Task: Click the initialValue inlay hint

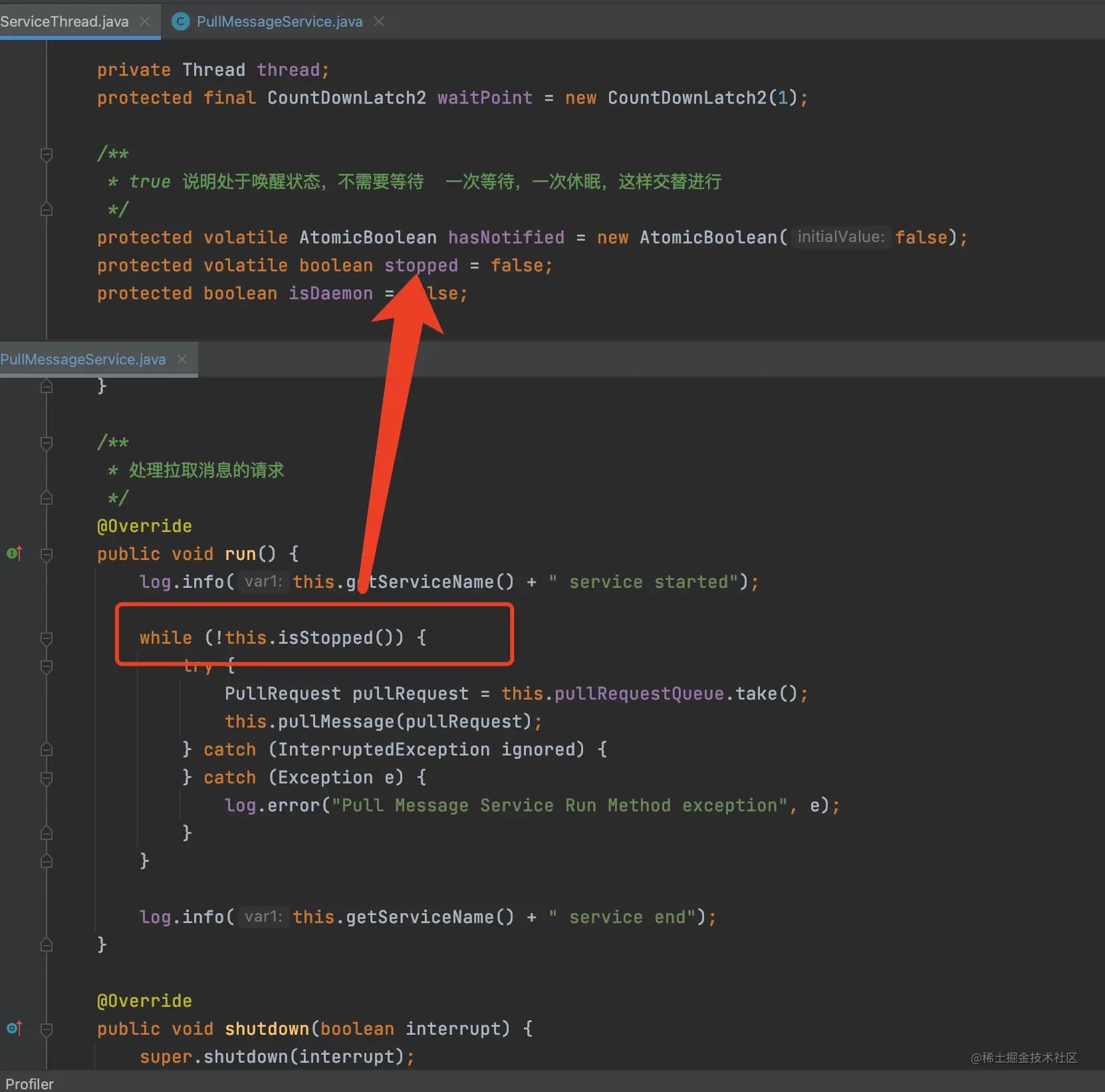Action: click(x=840, y=237)
